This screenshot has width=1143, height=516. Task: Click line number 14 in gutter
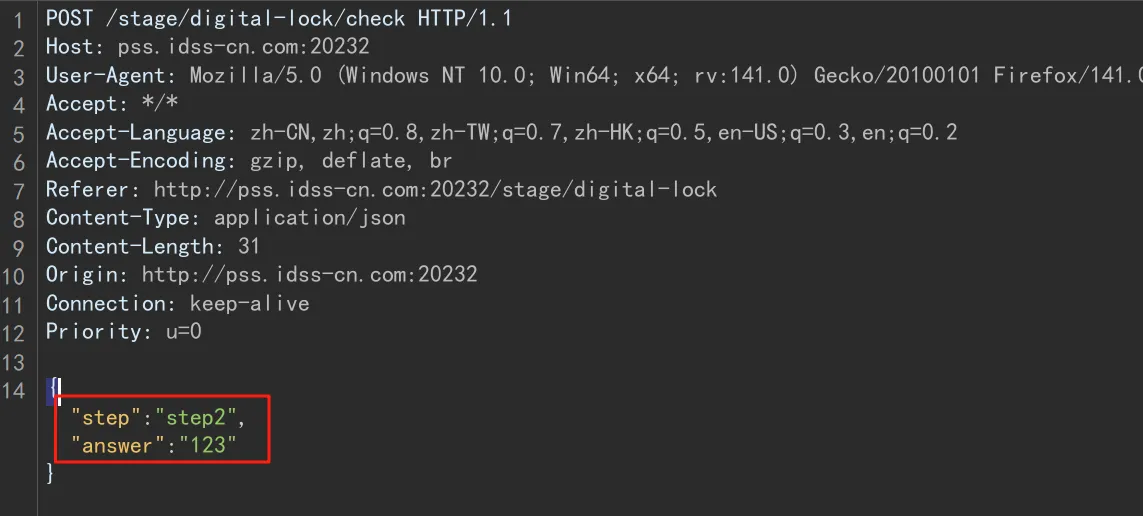tap(14, 390)
